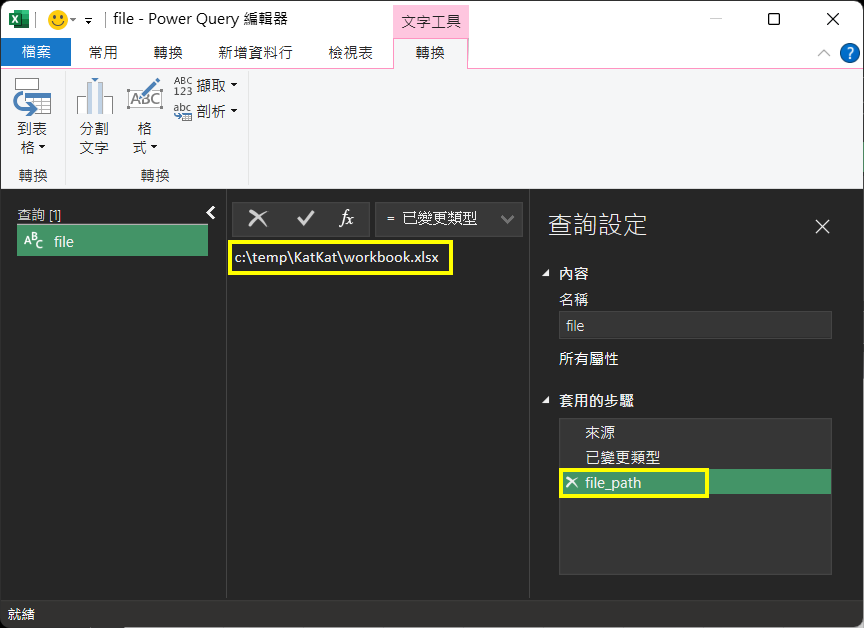Click the 名稱 name input field
The width and height of the screenshot is (864, 628).
[695, 325]
